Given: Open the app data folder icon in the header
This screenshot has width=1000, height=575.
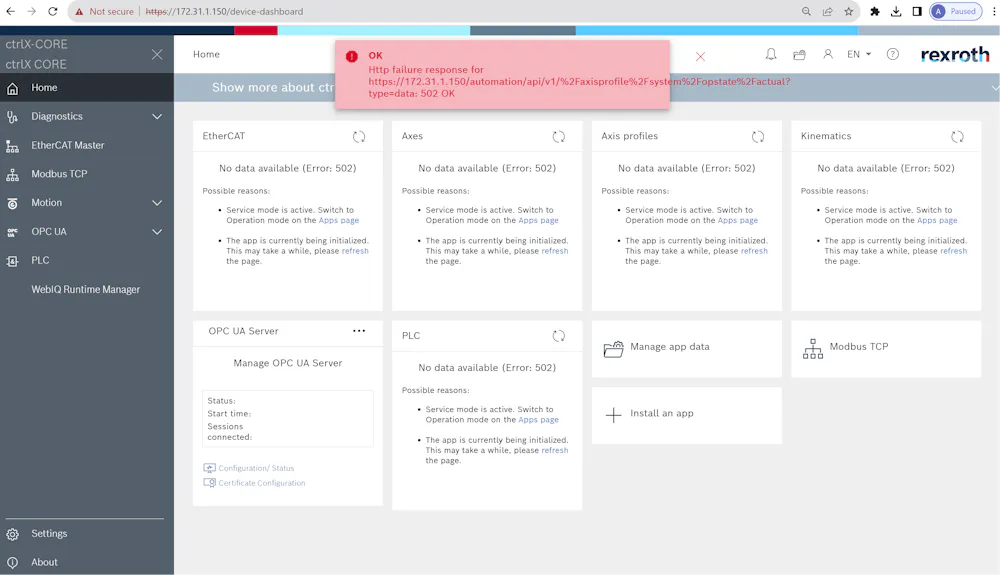Looking at the screenshot, I should coord(799,55).
